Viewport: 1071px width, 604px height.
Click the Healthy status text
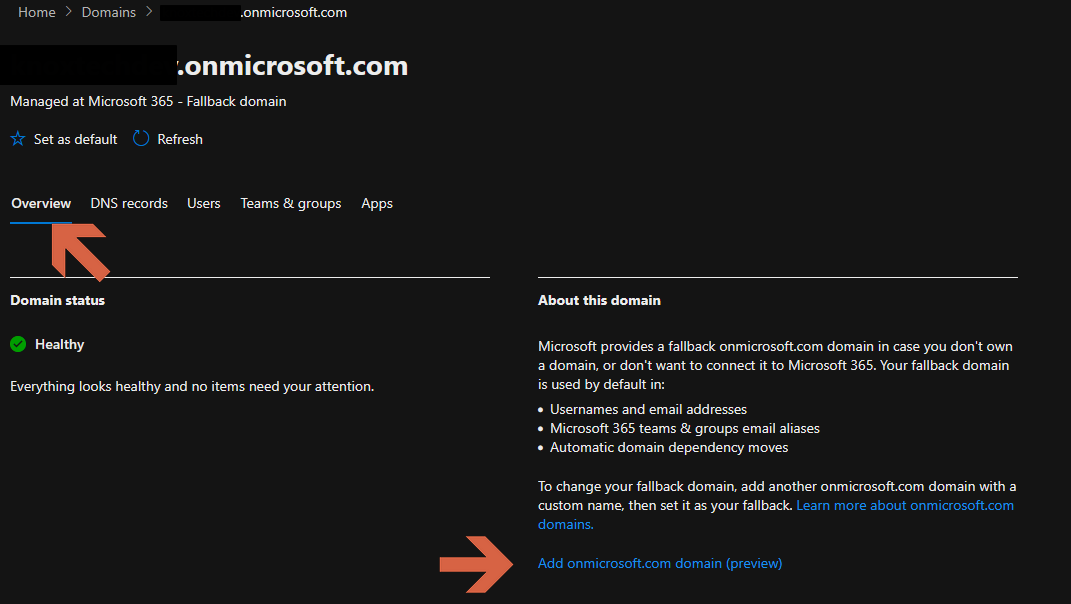tap(60, 344)
